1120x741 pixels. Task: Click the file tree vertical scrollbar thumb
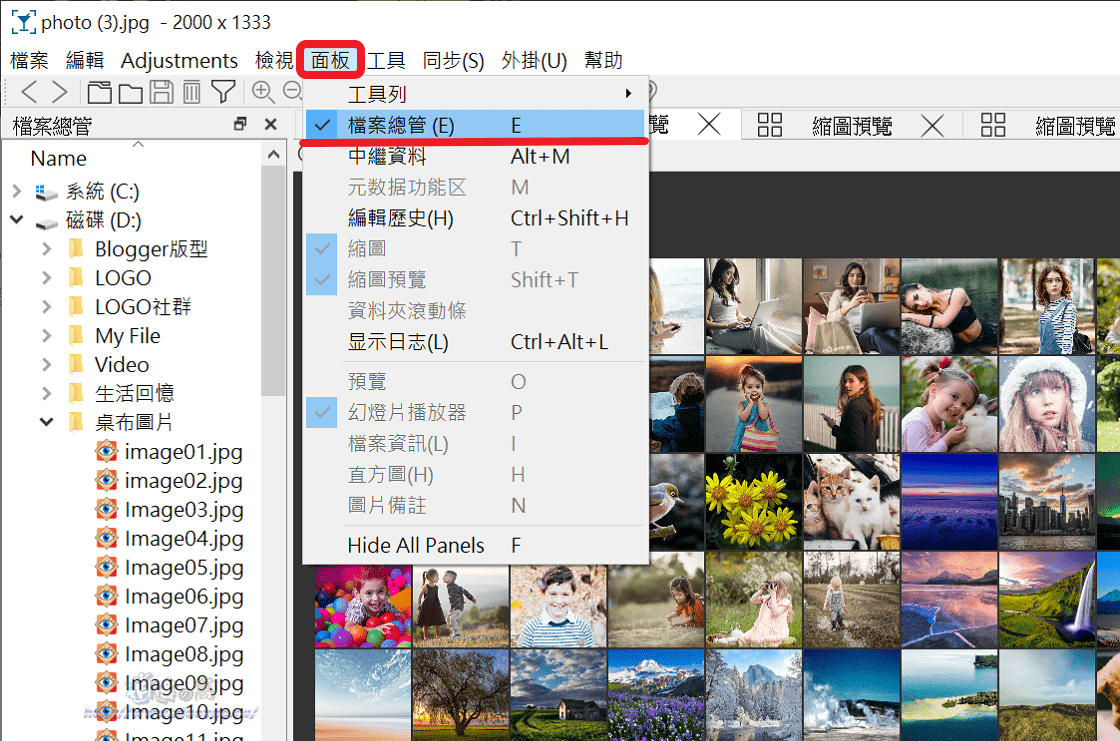pyautogui.click(x=274, y=281)
